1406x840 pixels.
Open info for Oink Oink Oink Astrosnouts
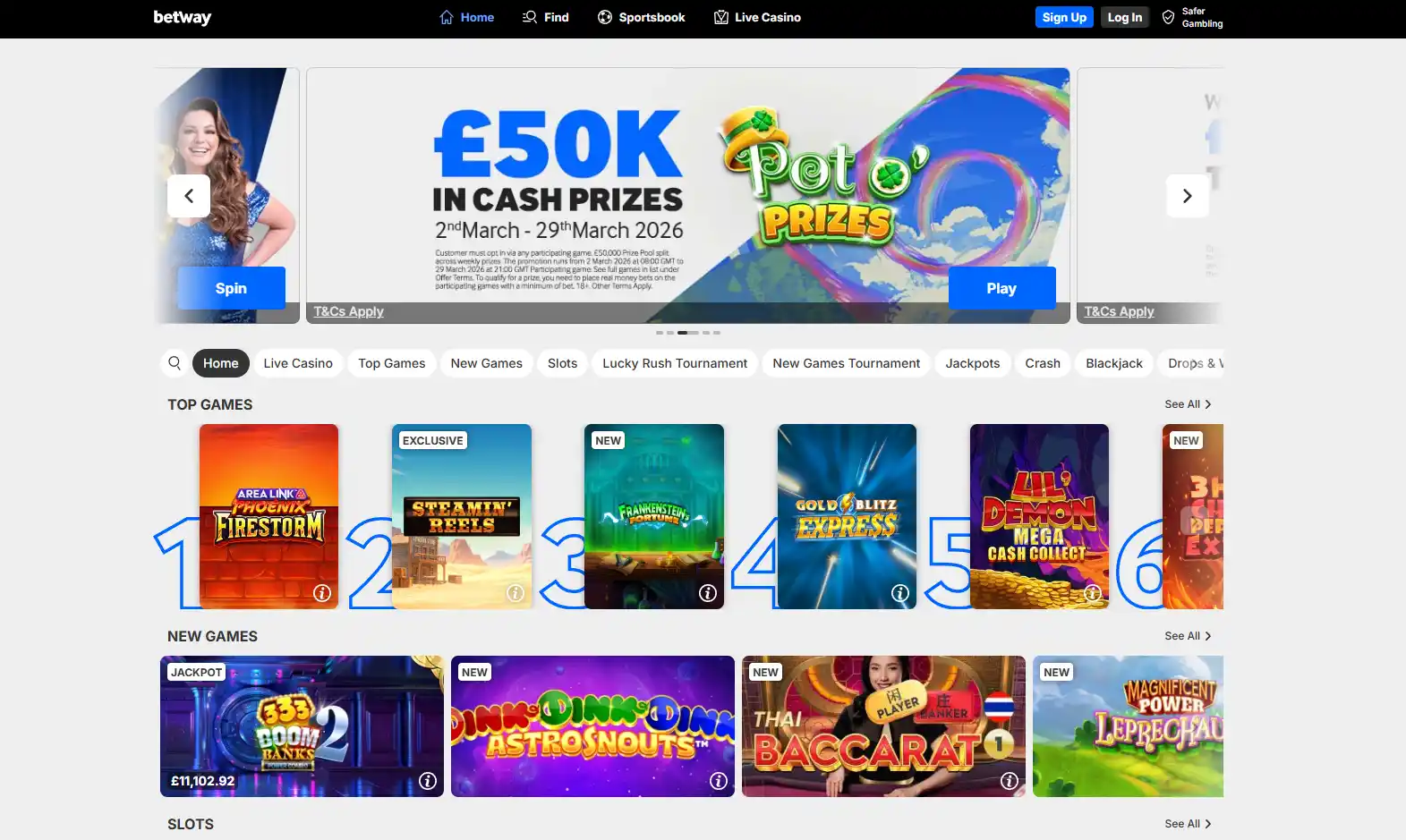tap(719, 781)
